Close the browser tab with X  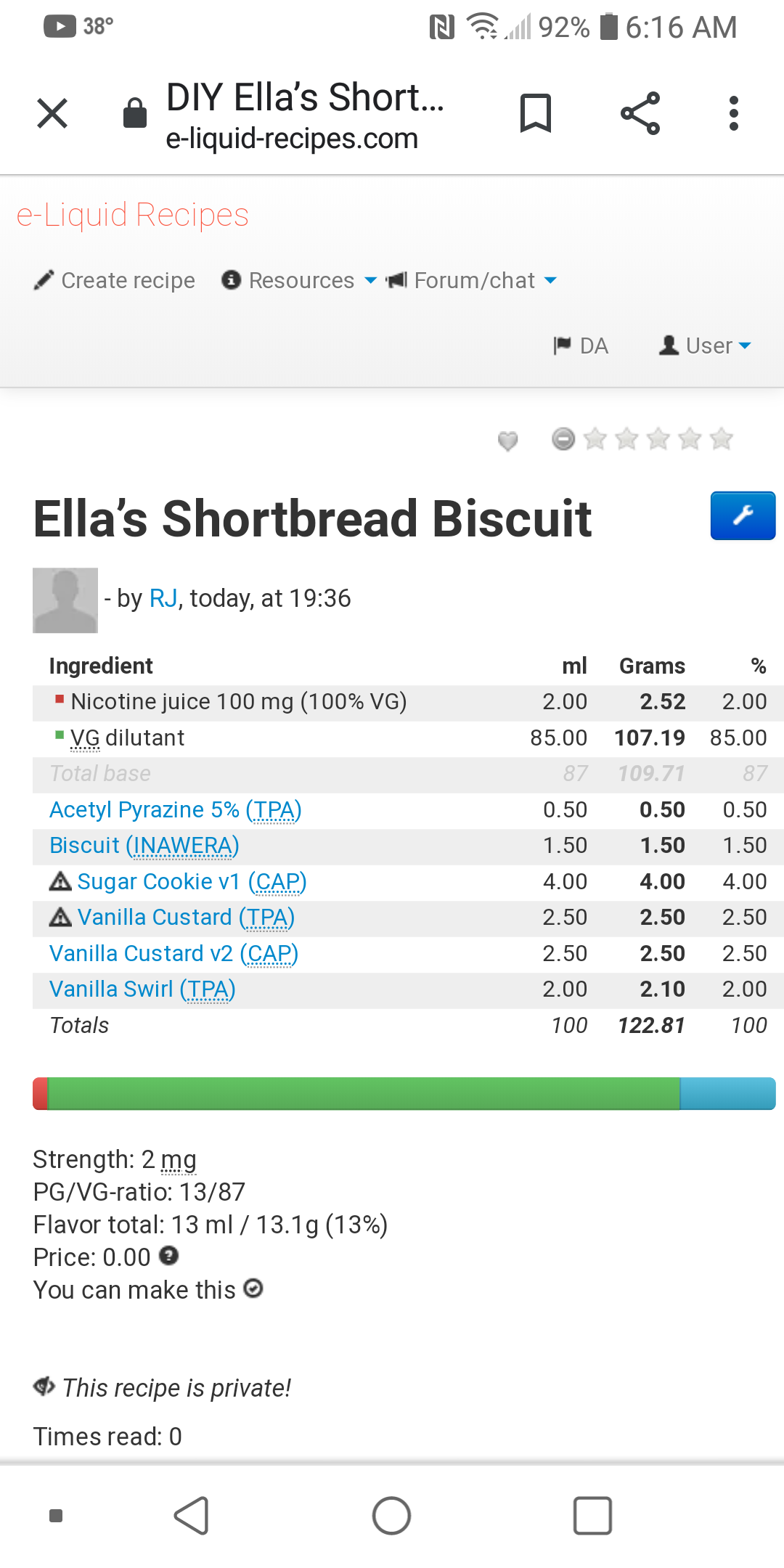tap(52, 113)
